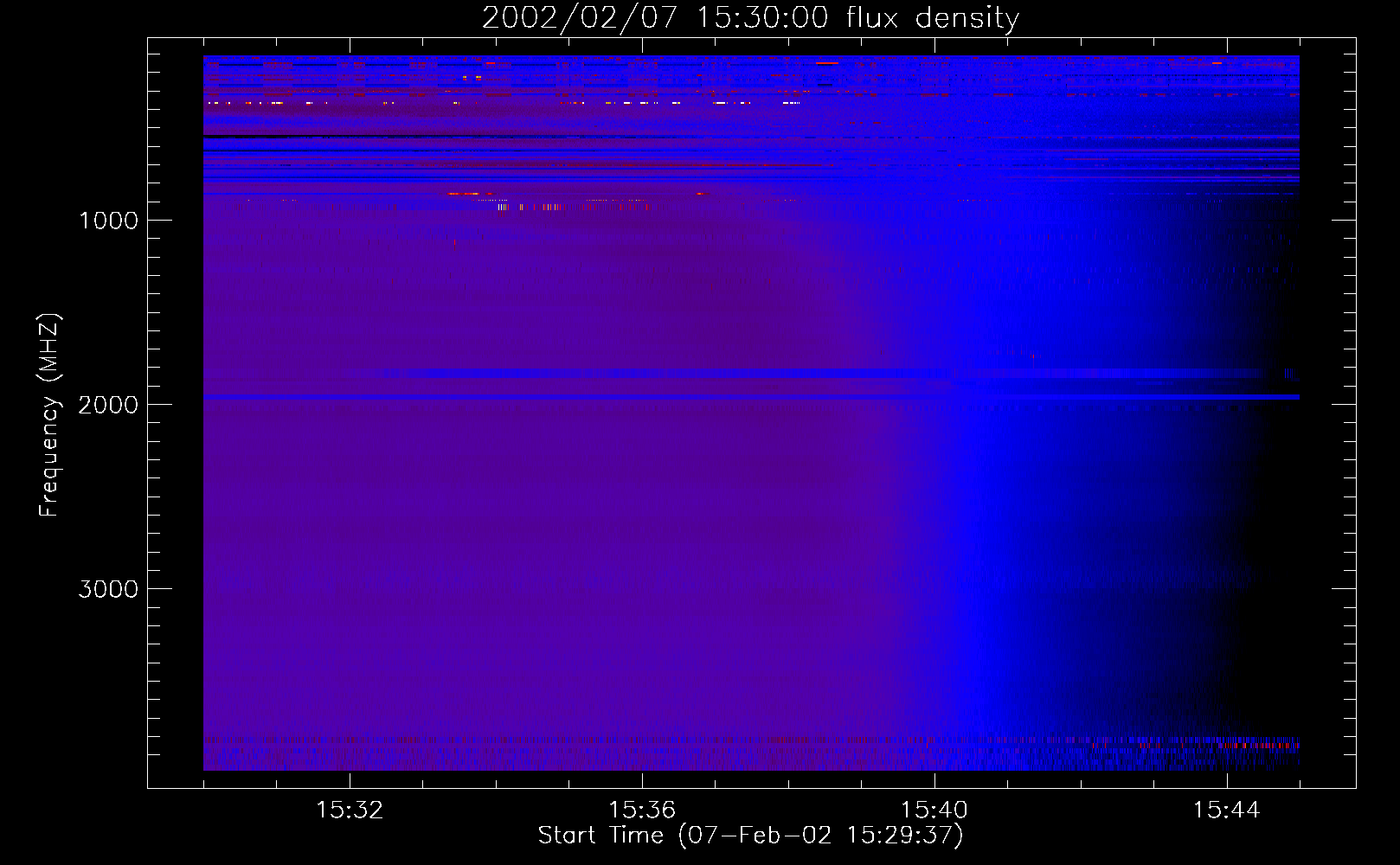Click the 'Start Time (07-Feb-02 15:29:37)' label
Screen dimensions: 1400x865
click(750, 836)
